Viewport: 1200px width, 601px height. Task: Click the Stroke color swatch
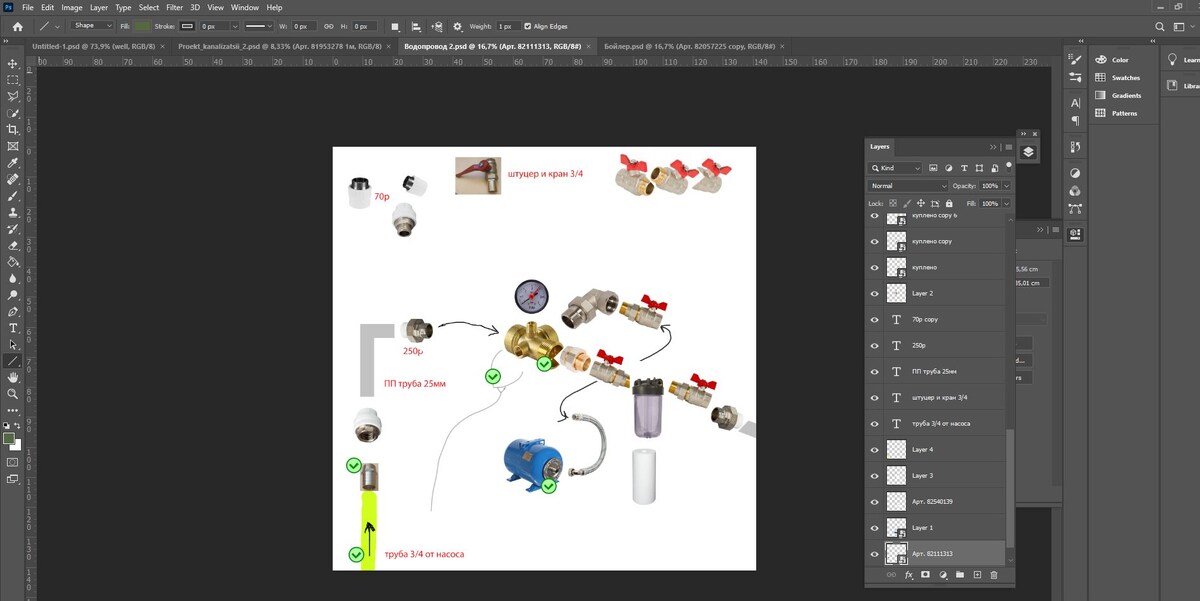pos(187,26)
